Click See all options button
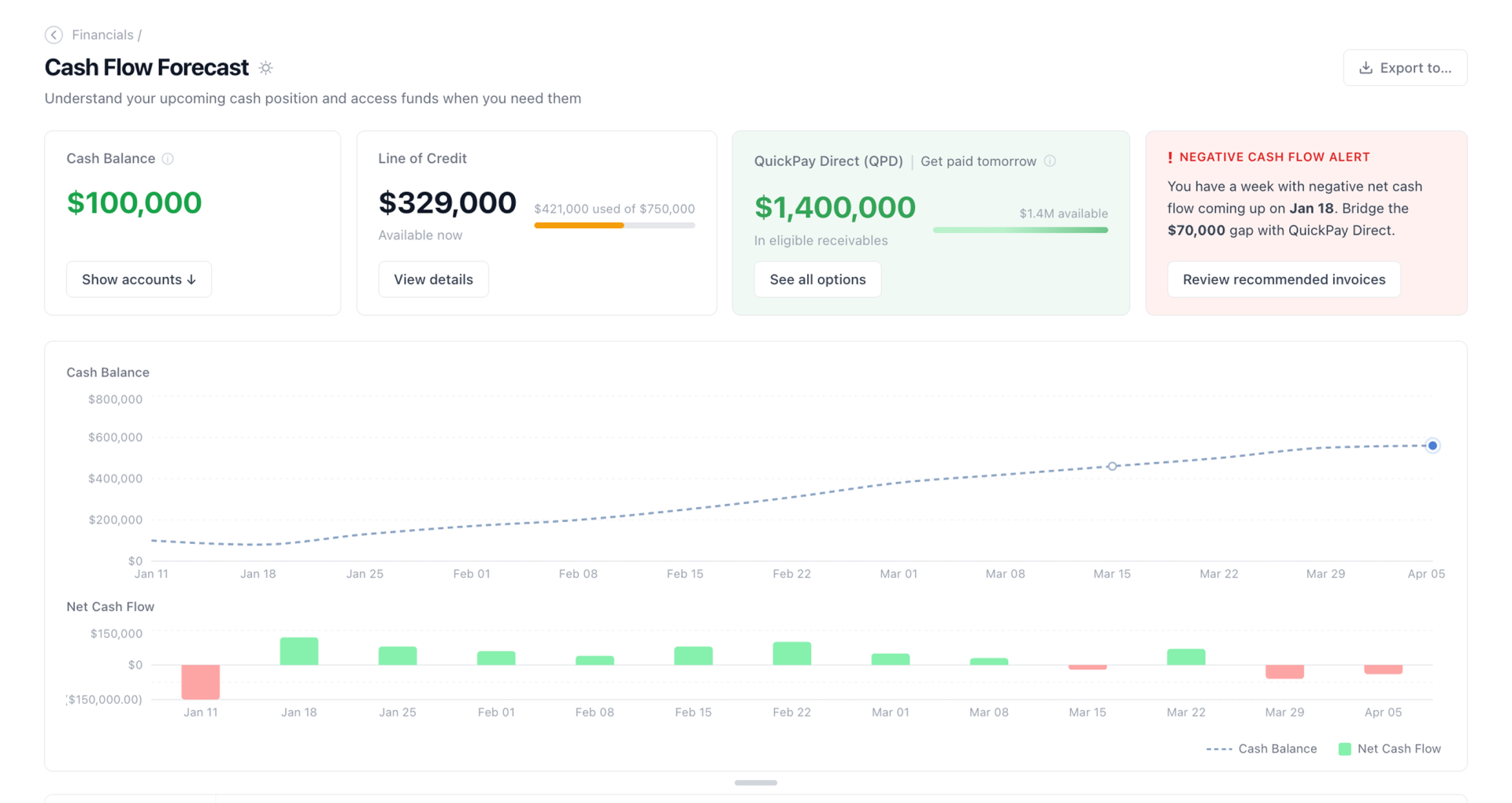This screenshot has width=1512, height=803. point(817,279)
